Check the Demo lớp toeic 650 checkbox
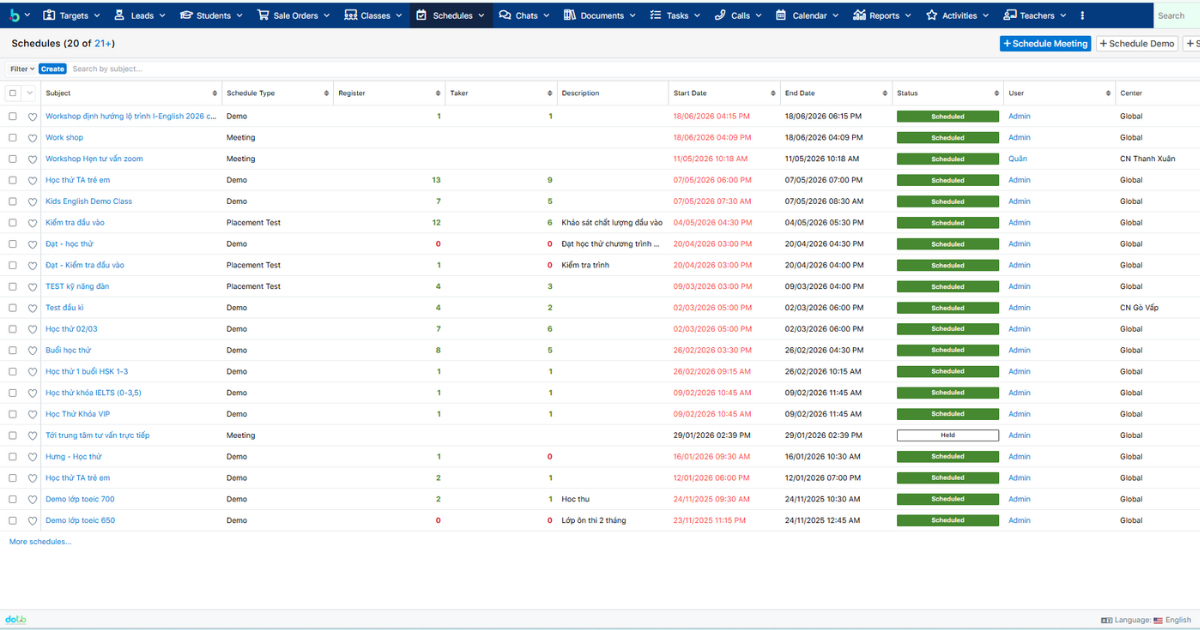1200x630 pixels. 13,520
